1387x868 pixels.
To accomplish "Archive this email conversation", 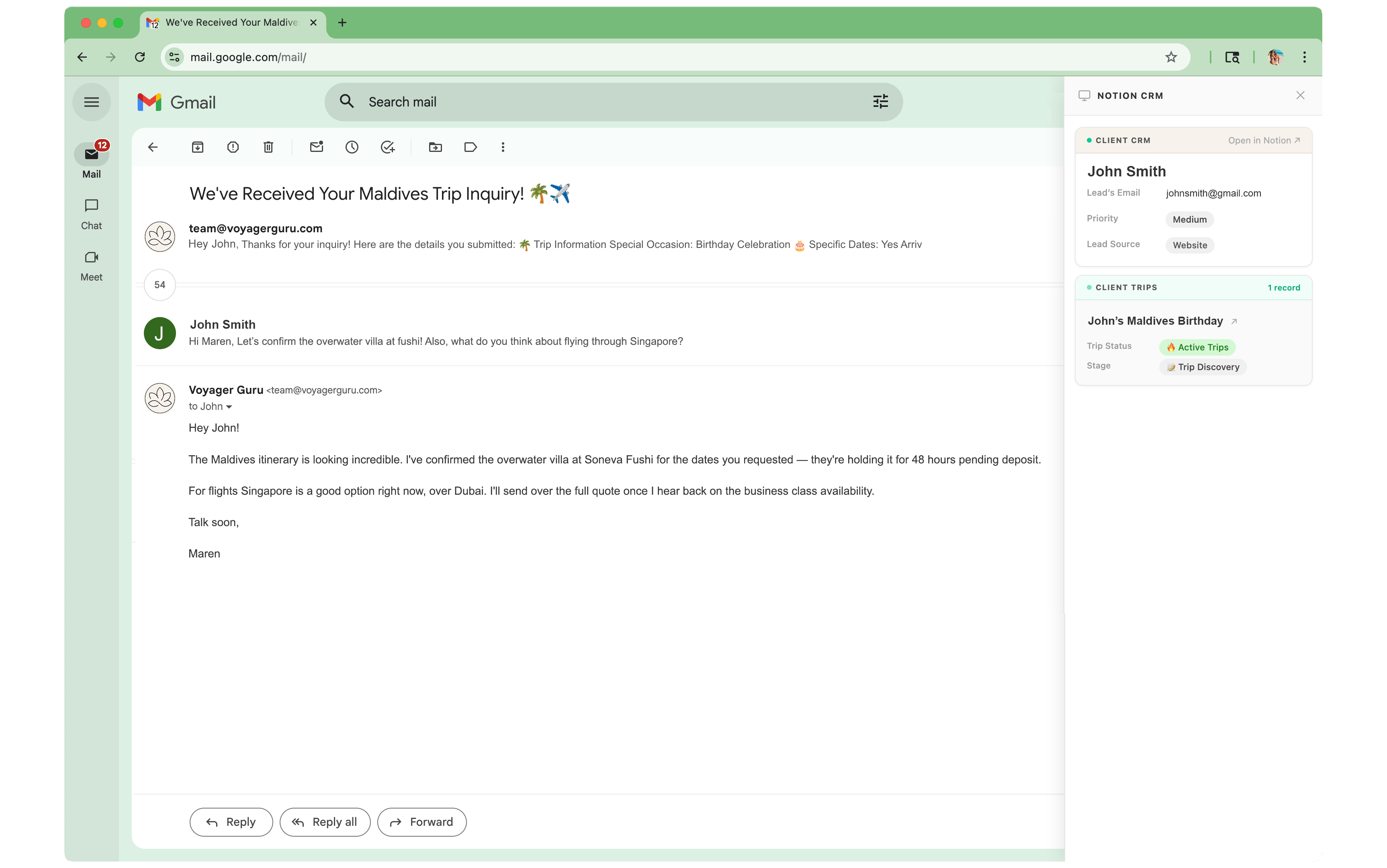I will (x=197, y=147).
